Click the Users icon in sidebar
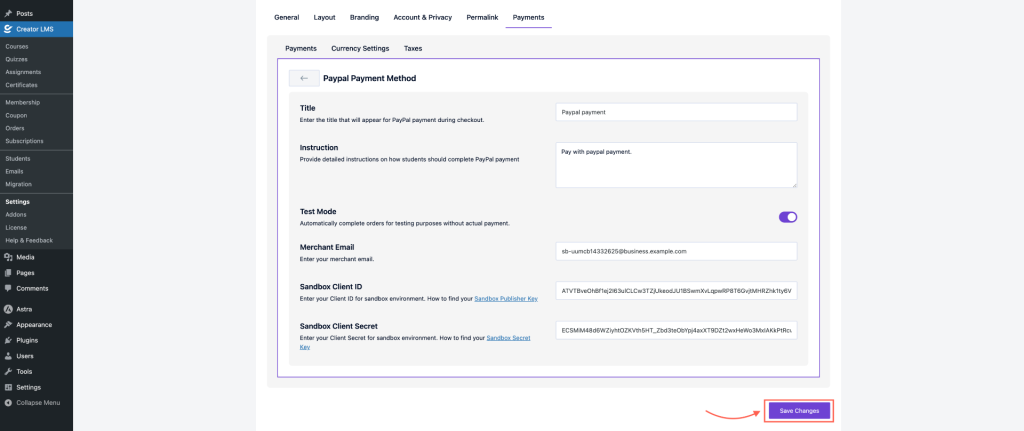Image resolution: width=1024 pixels, height=431 pixels. [9, 356]
